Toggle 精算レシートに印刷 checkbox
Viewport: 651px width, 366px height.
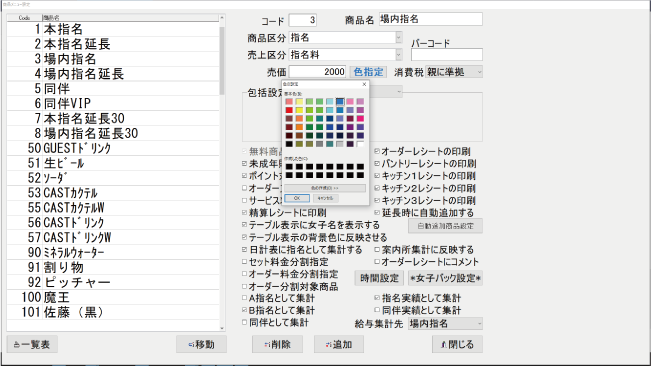245,212
